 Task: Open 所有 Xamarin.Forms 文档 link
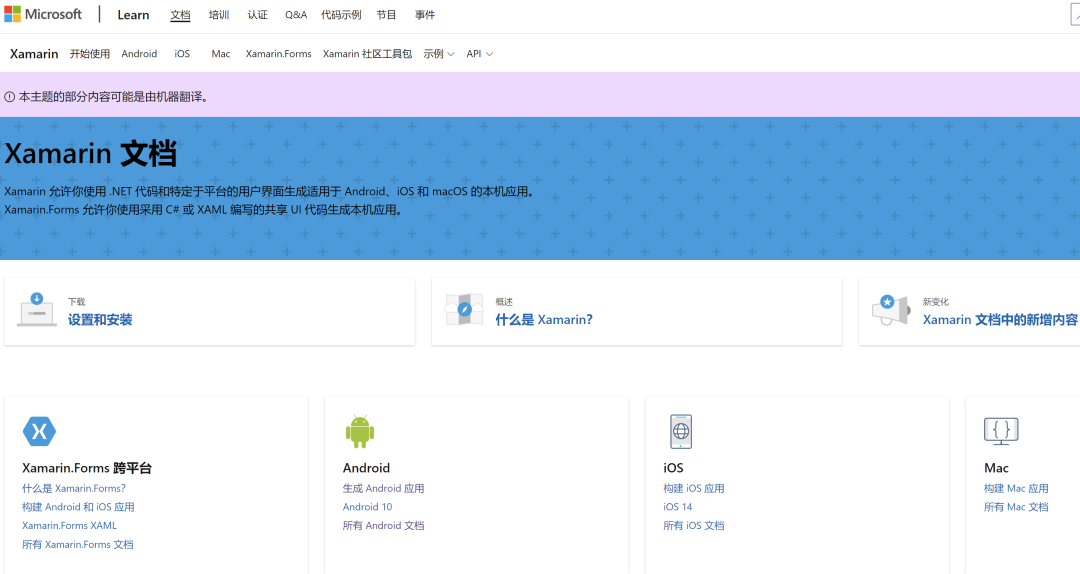click(78, 544)
